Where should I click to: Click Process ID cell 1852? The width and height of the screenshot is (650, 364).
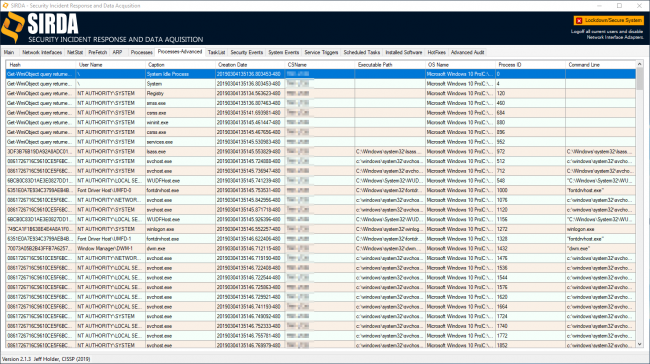point(530,345)
